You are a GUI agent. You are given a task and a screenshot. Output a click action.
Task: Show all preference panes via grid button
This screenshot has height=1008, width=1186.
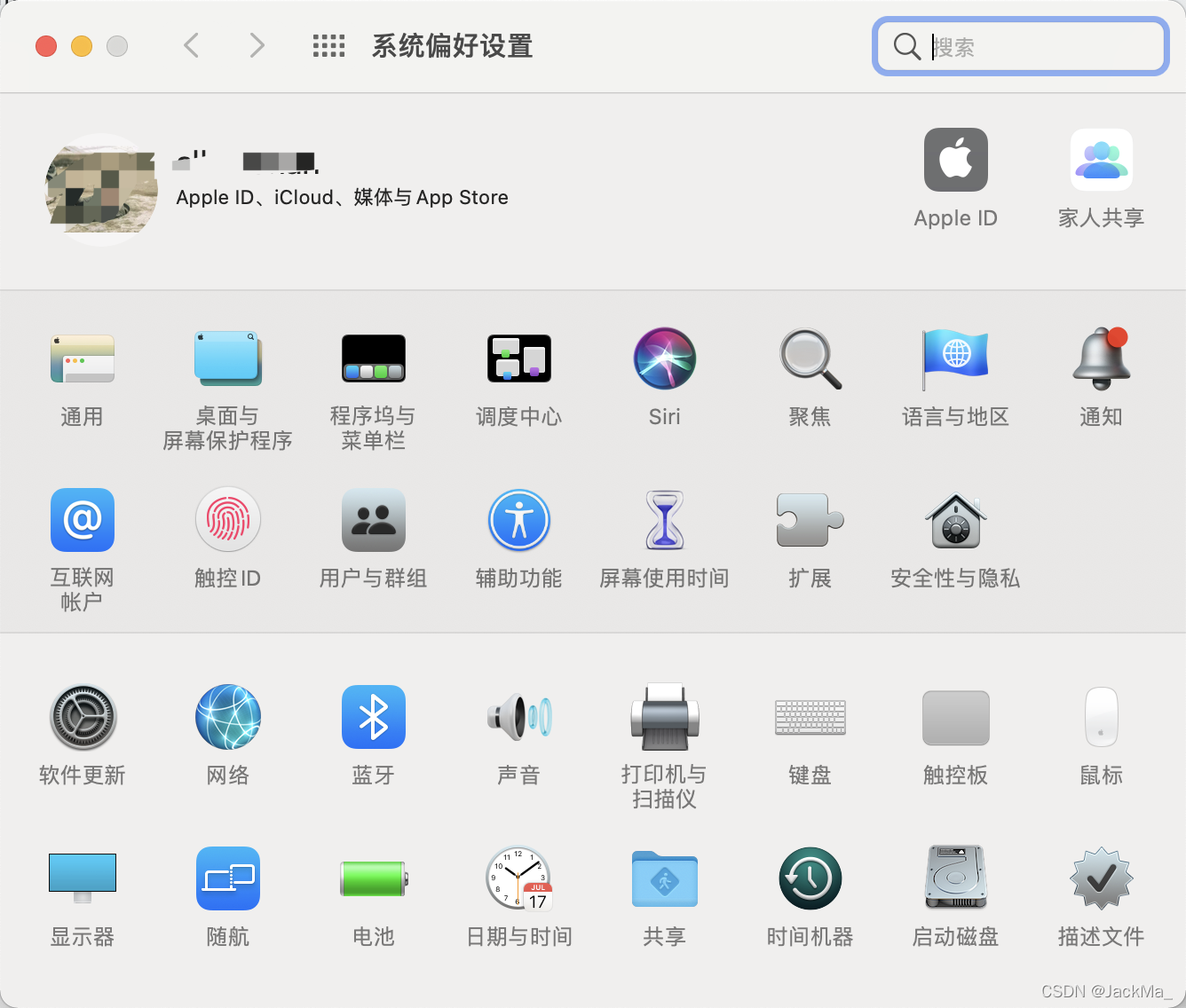(x=328, y=46)
